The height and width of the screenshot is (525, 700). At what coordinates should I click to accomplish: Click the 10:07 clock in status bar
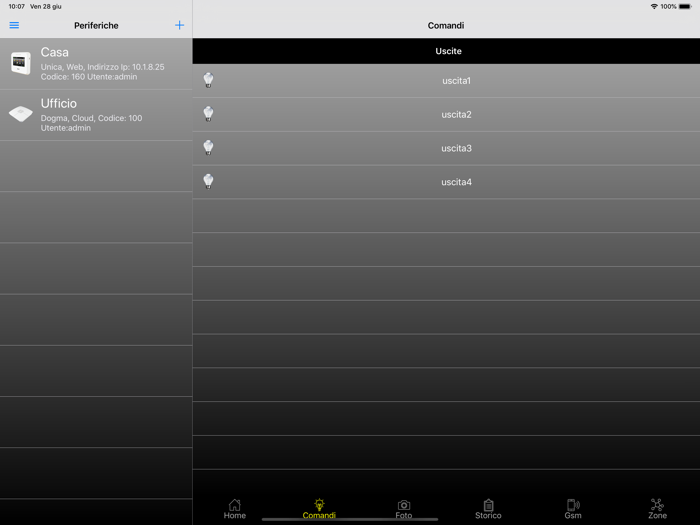tap(17, 6)
